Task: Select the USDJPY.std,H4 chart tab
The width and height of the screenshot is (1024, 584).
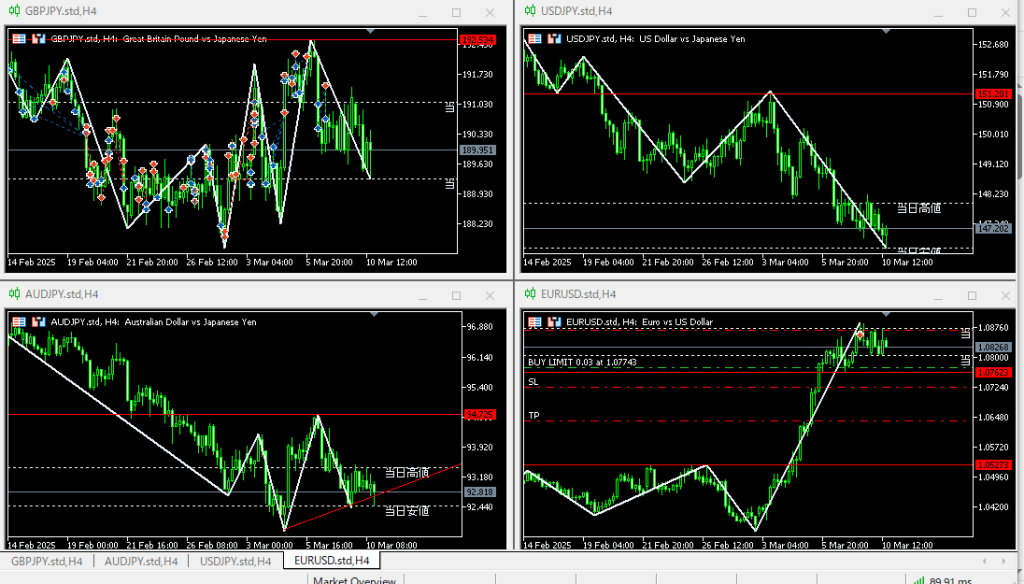Action: coord(236,562)
